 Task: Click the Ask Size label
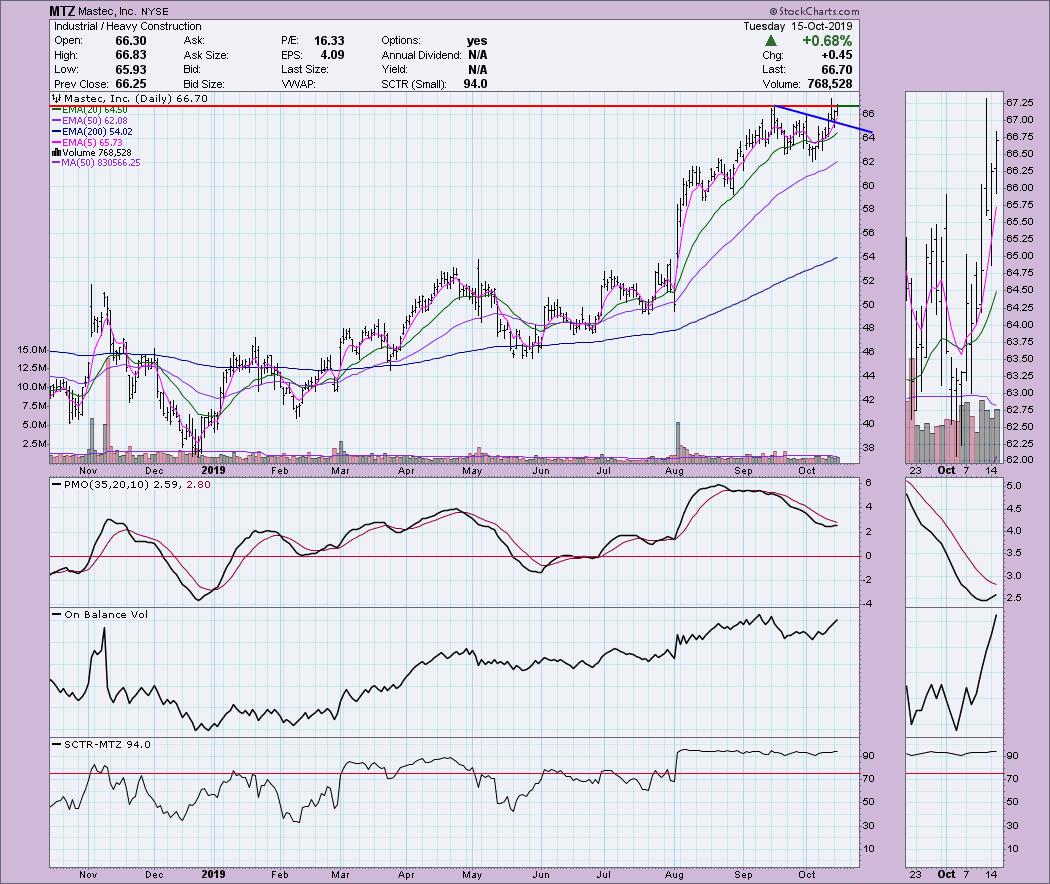click(x=206, y=55)
